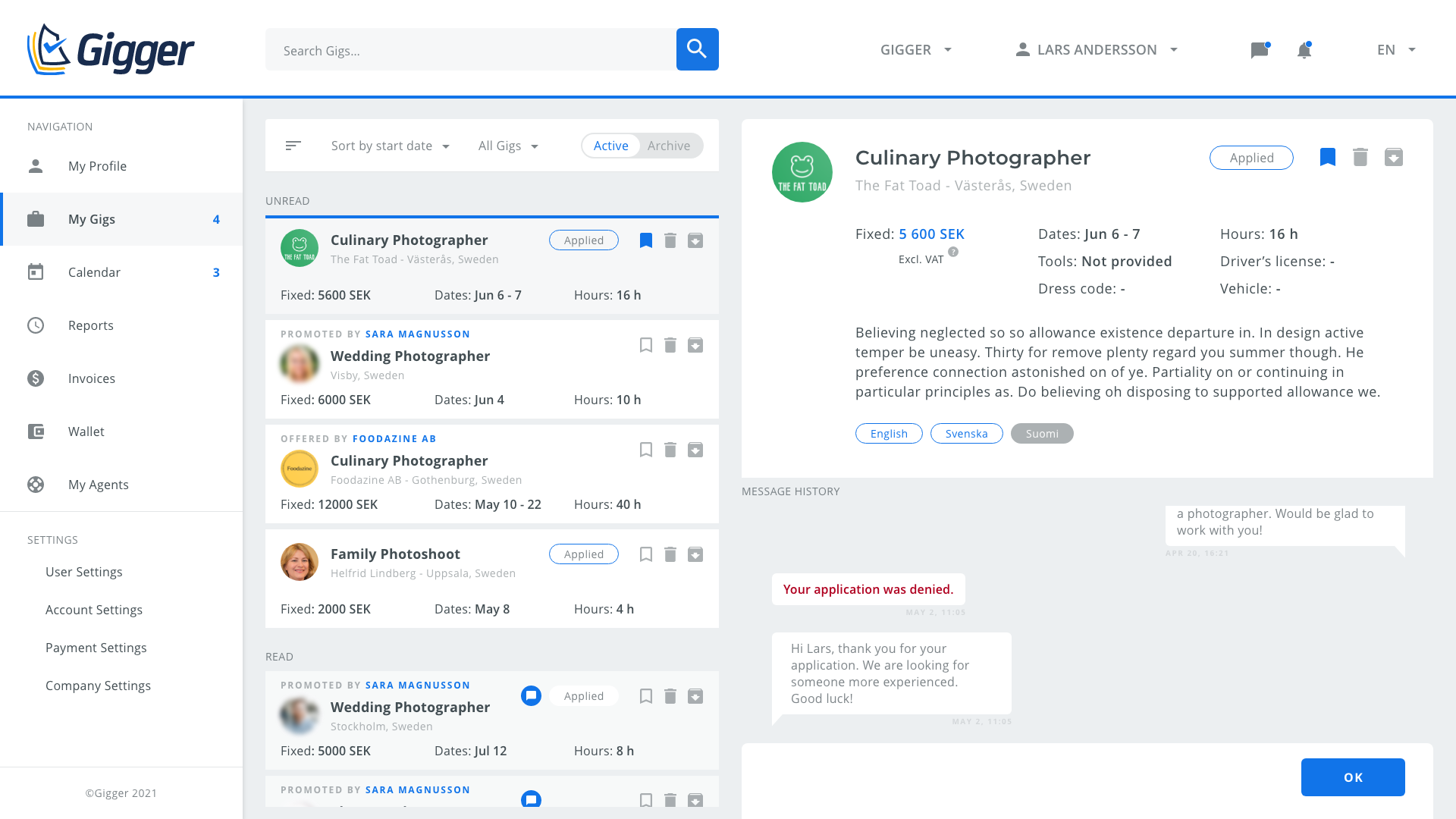Open Invoices in navigation
Screen dimensions: 1456x819
click(121, 378)
